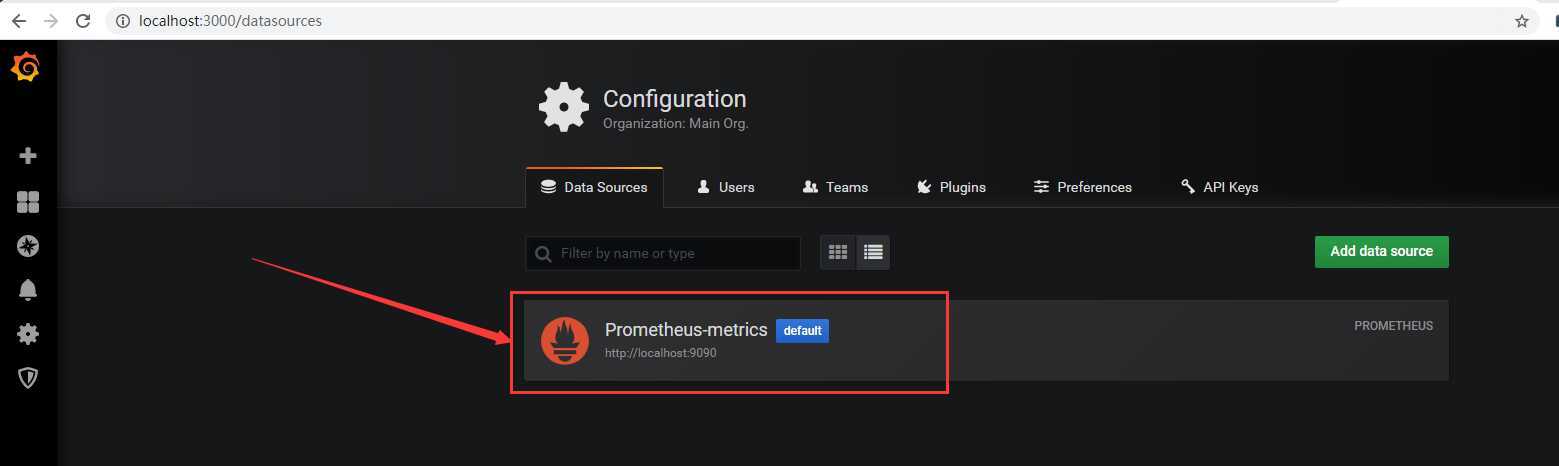This screenshot has width=1559, height=466.
Task: Bookmark this page with the star icon
Action: pyautogui.click(x=1522, y=20)
